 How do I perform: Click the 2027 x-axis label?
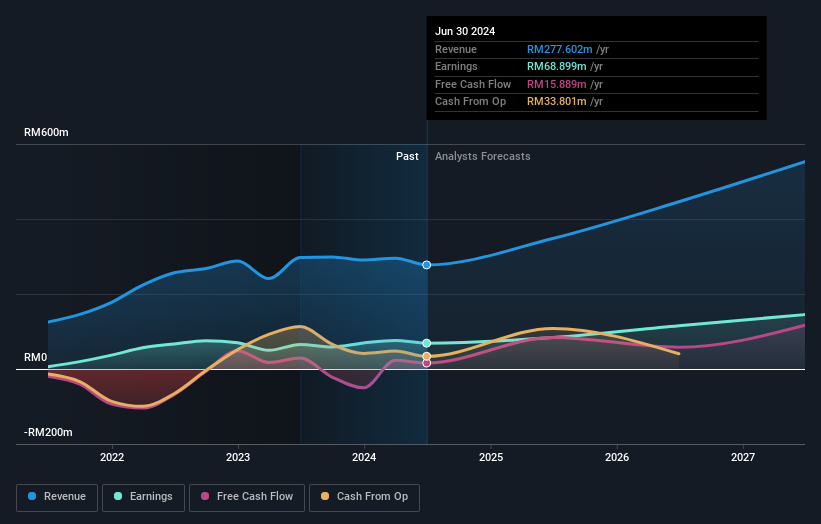(x=742, y=458)
